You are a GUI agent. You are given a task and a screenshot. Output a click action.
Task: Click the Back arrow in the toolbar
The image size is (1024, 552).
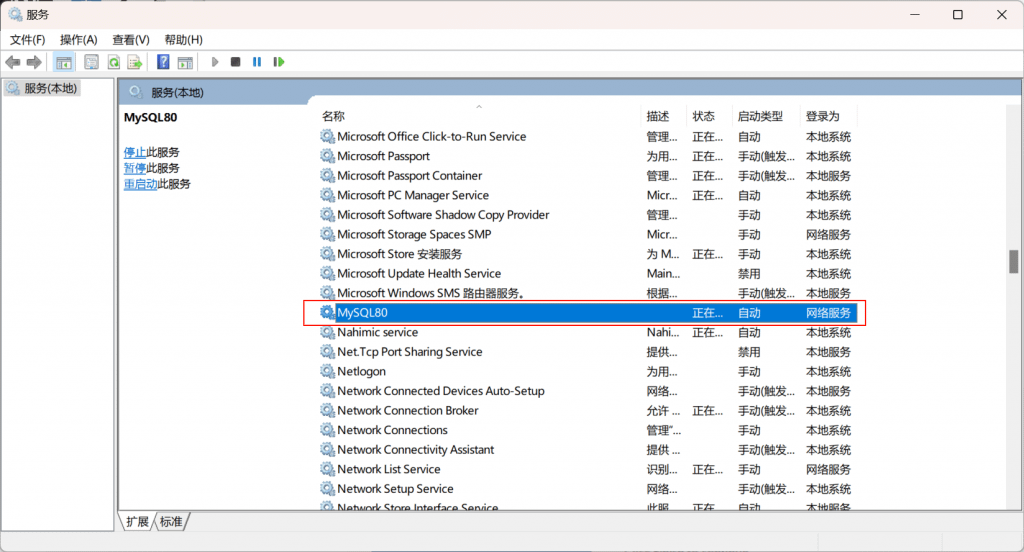click(x=13, y=62)
